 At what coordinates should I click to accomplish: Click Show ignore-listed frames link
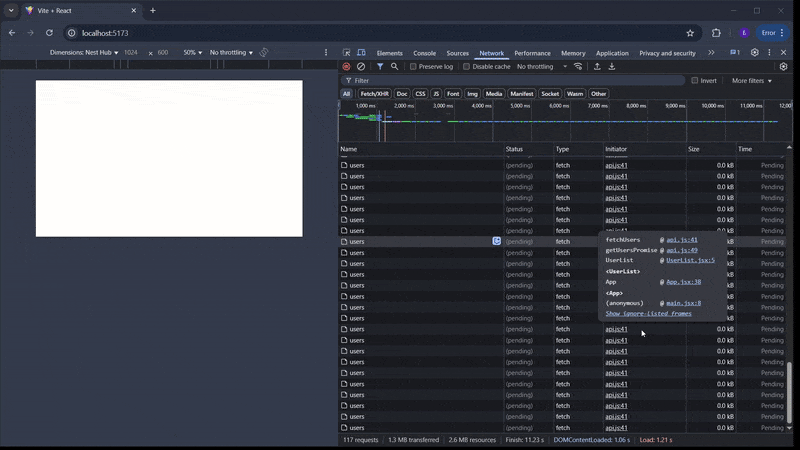click(648, 314)
